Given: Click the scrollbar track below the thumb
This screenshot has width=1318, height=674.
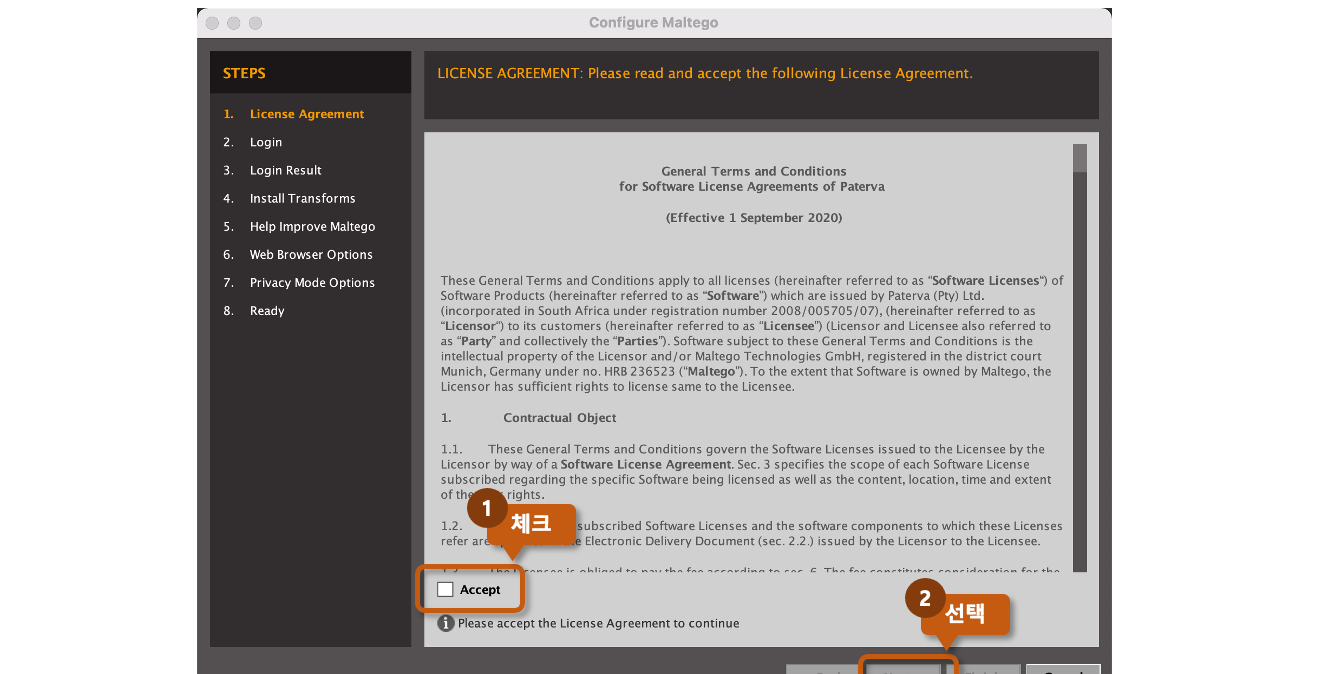Looking at the screenshot, I should coord(1080,371).
